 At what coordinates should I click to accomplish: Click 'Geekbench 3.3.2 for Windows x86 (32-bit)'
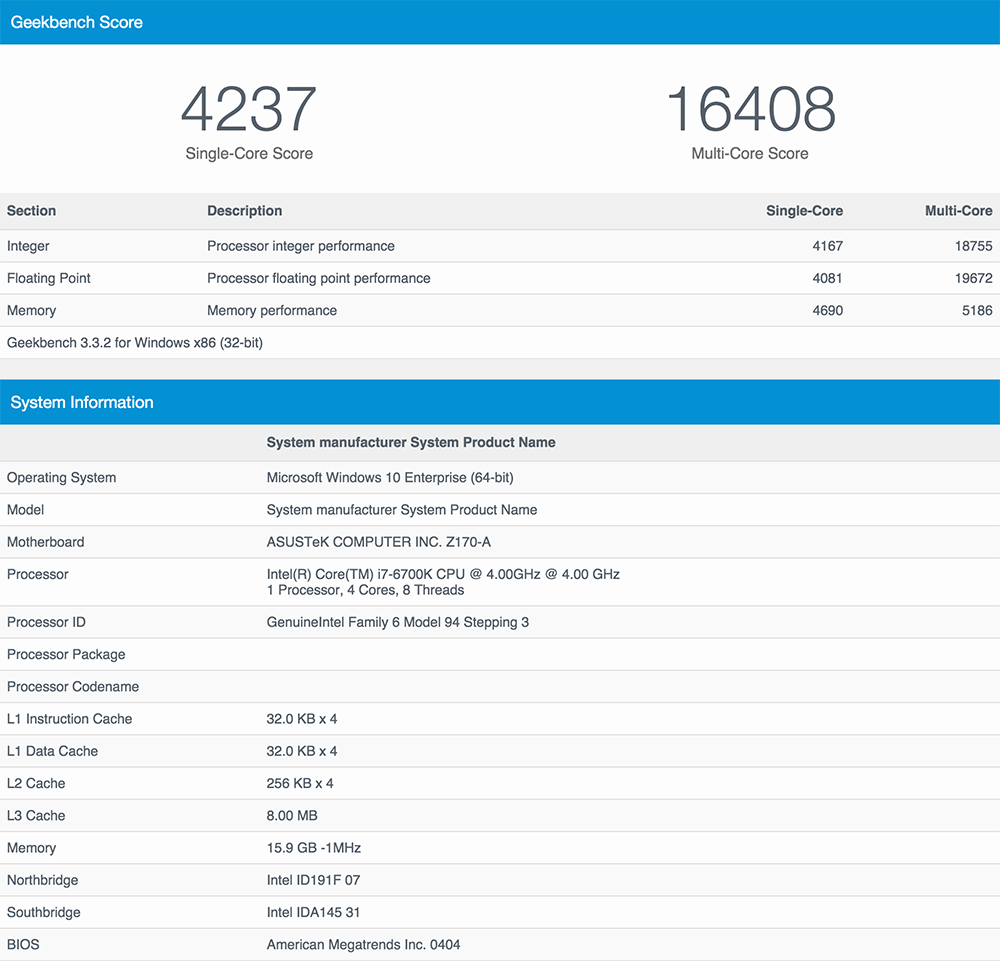135,343
